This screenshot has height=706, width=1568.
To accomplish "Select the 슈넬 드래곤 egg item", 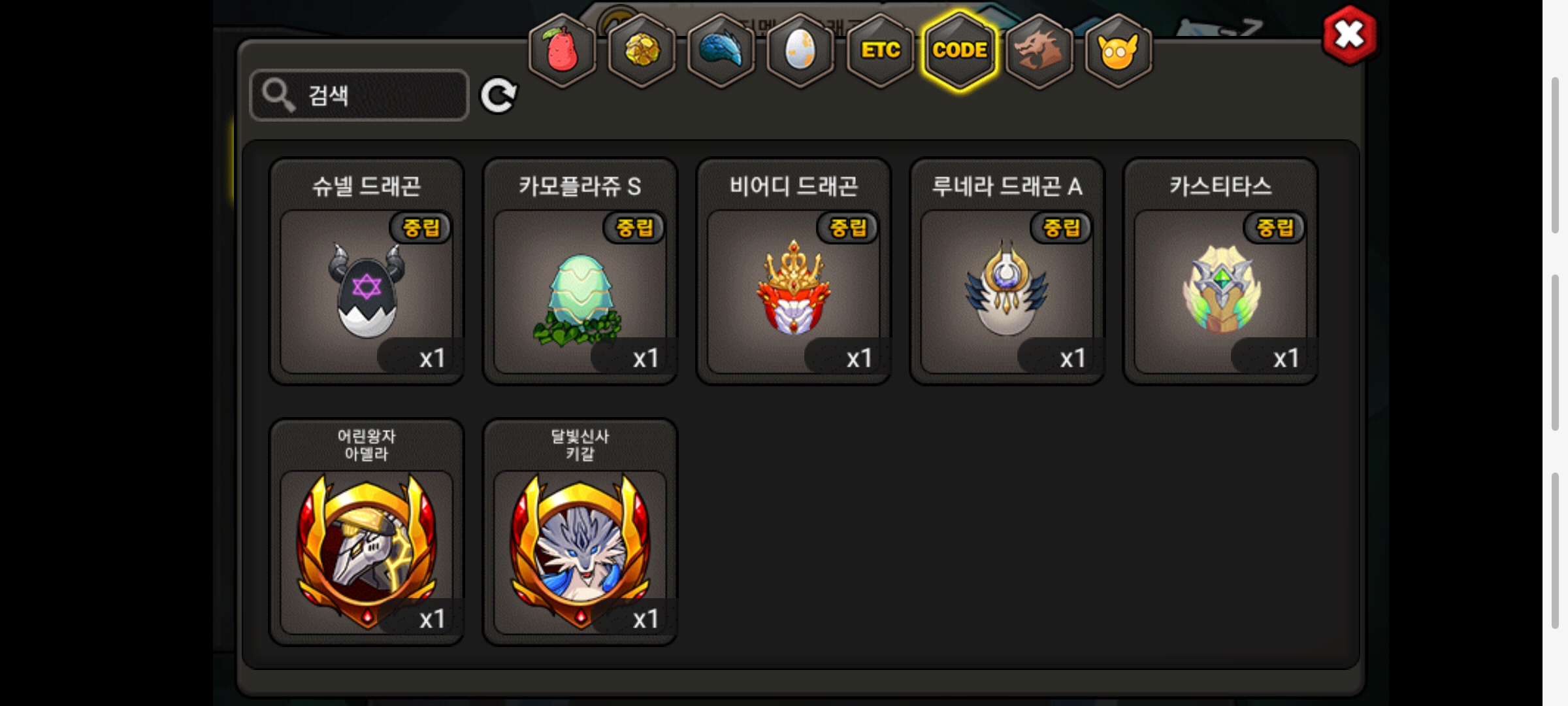I will click(367, 271).
